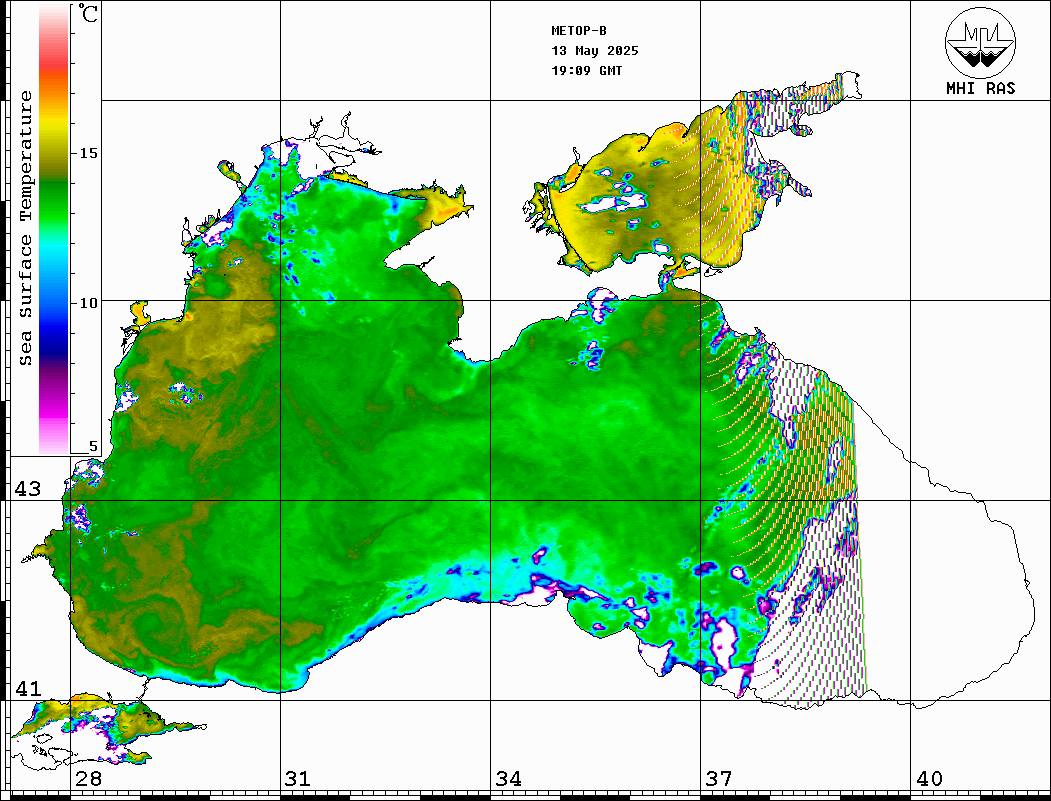Click the '19:09 GMT' time text
1051x801 pixels.
tap(586, 71)
